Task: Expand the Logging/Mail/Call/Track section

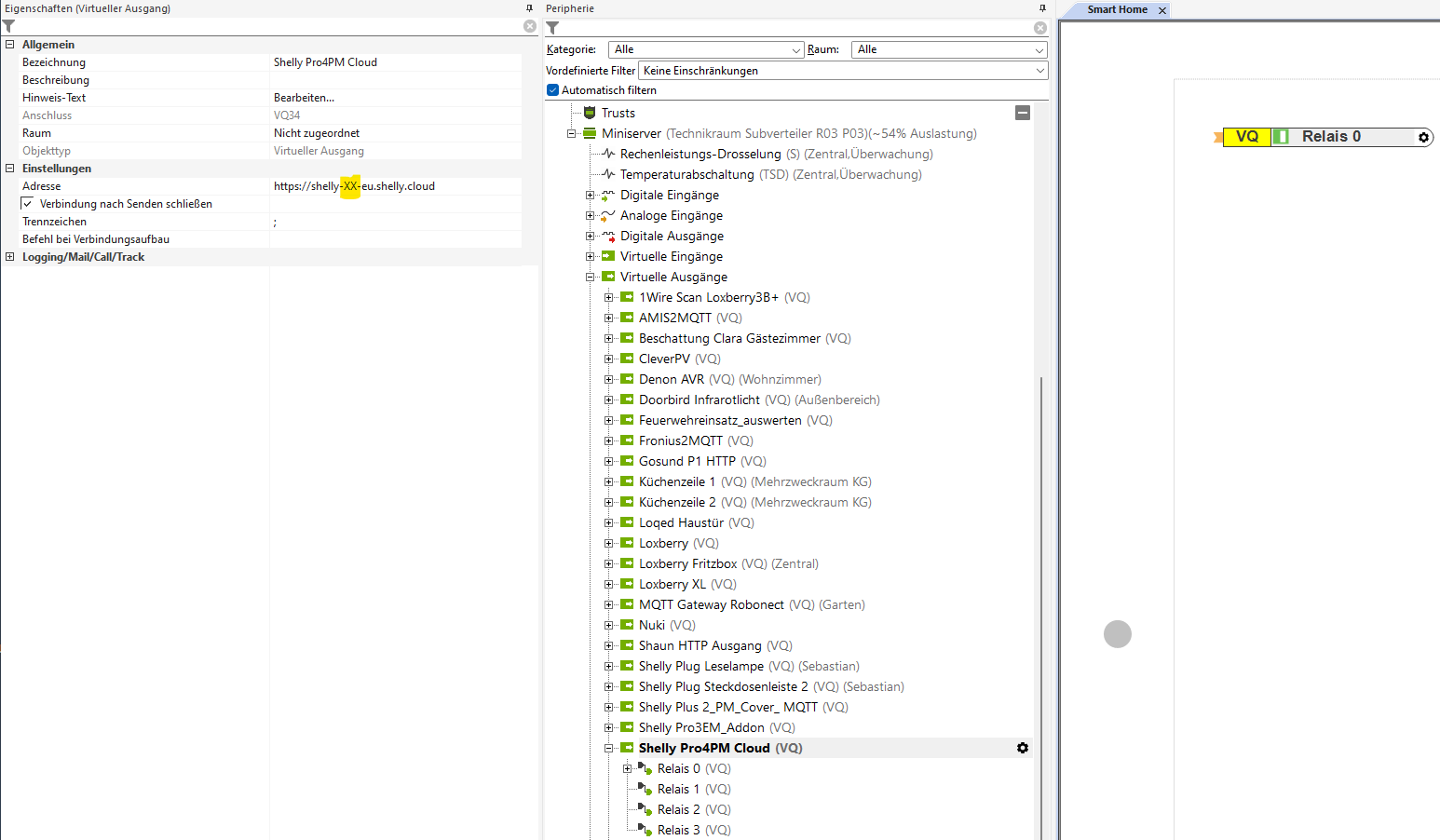Action: 10,257
